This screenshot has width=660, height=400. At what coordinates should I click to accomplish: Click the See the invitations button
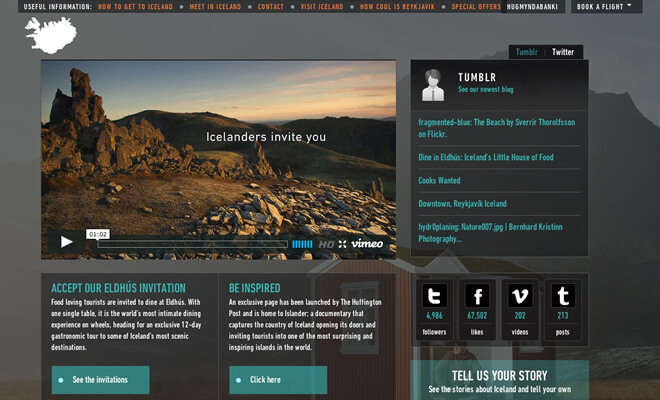point(101,380)
